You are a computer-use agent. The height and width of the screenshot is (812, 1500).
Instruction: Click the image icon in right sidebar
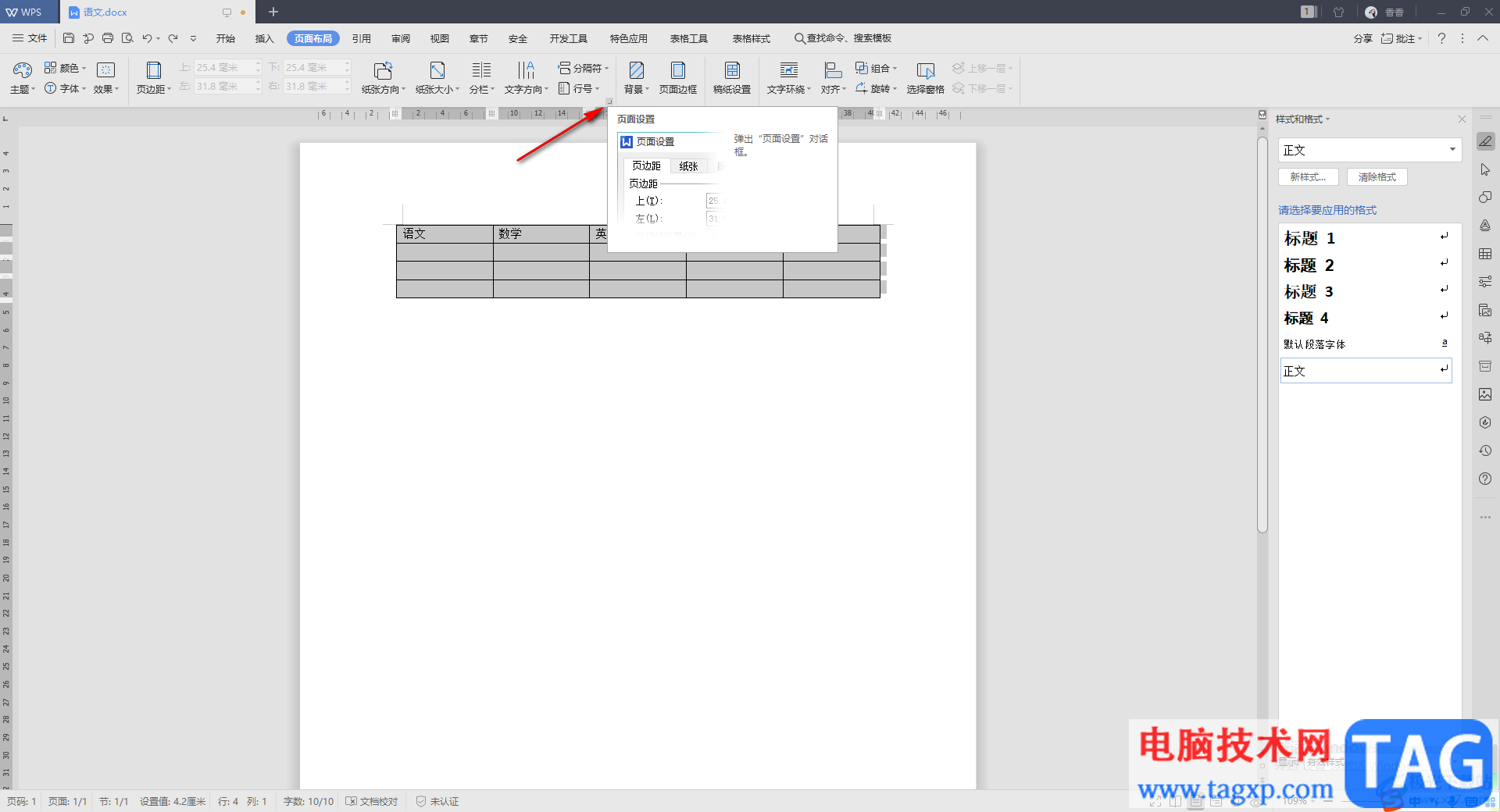coord(1485,394)
